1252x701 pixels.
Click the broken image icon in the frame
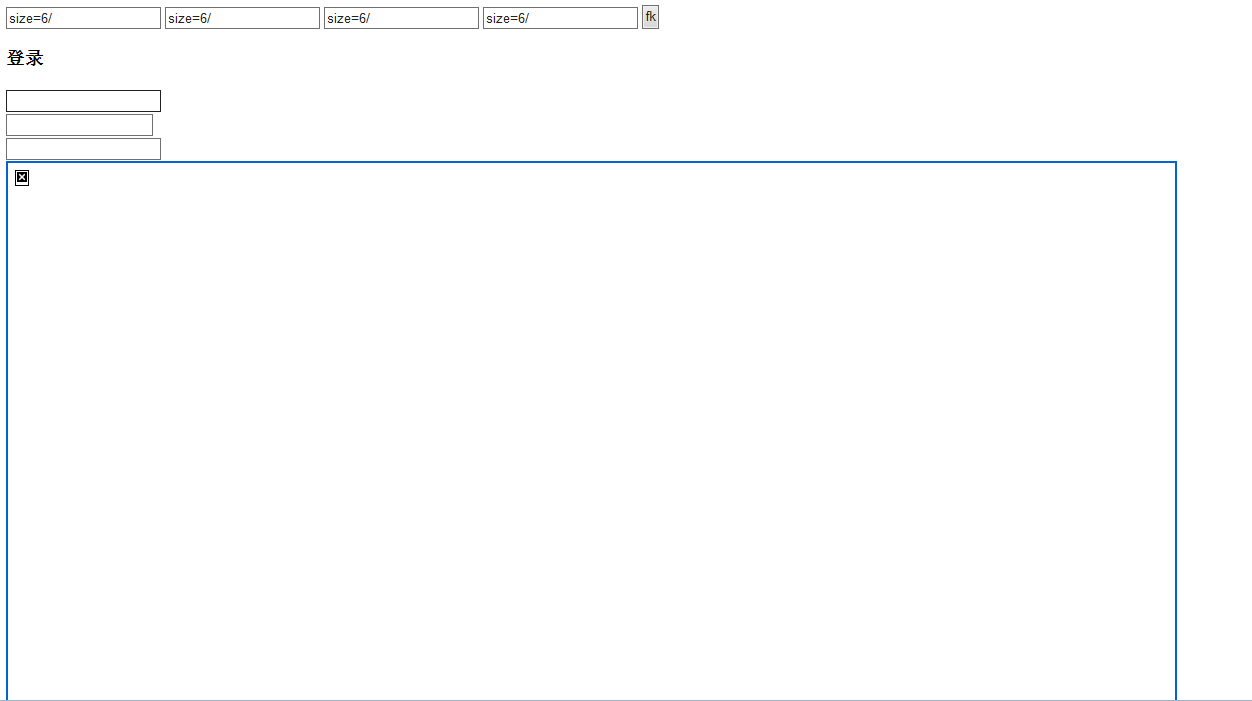coord(22,178)
